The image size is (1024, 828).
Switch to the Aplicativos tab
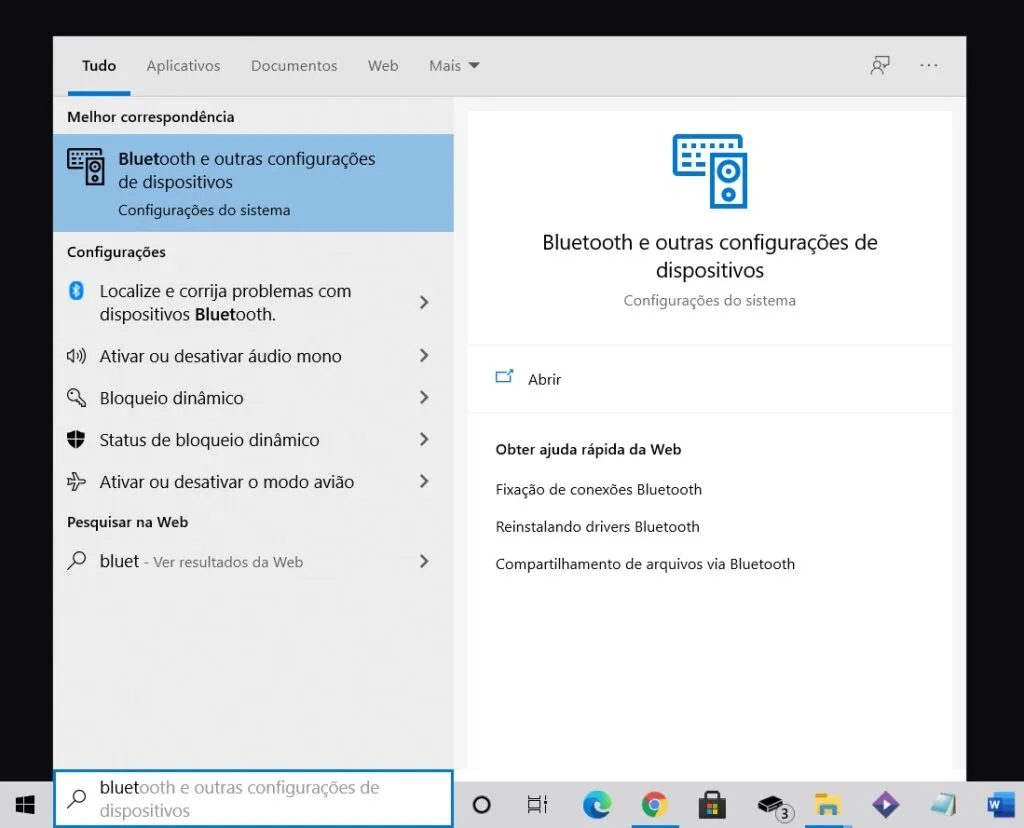[184, 65]
